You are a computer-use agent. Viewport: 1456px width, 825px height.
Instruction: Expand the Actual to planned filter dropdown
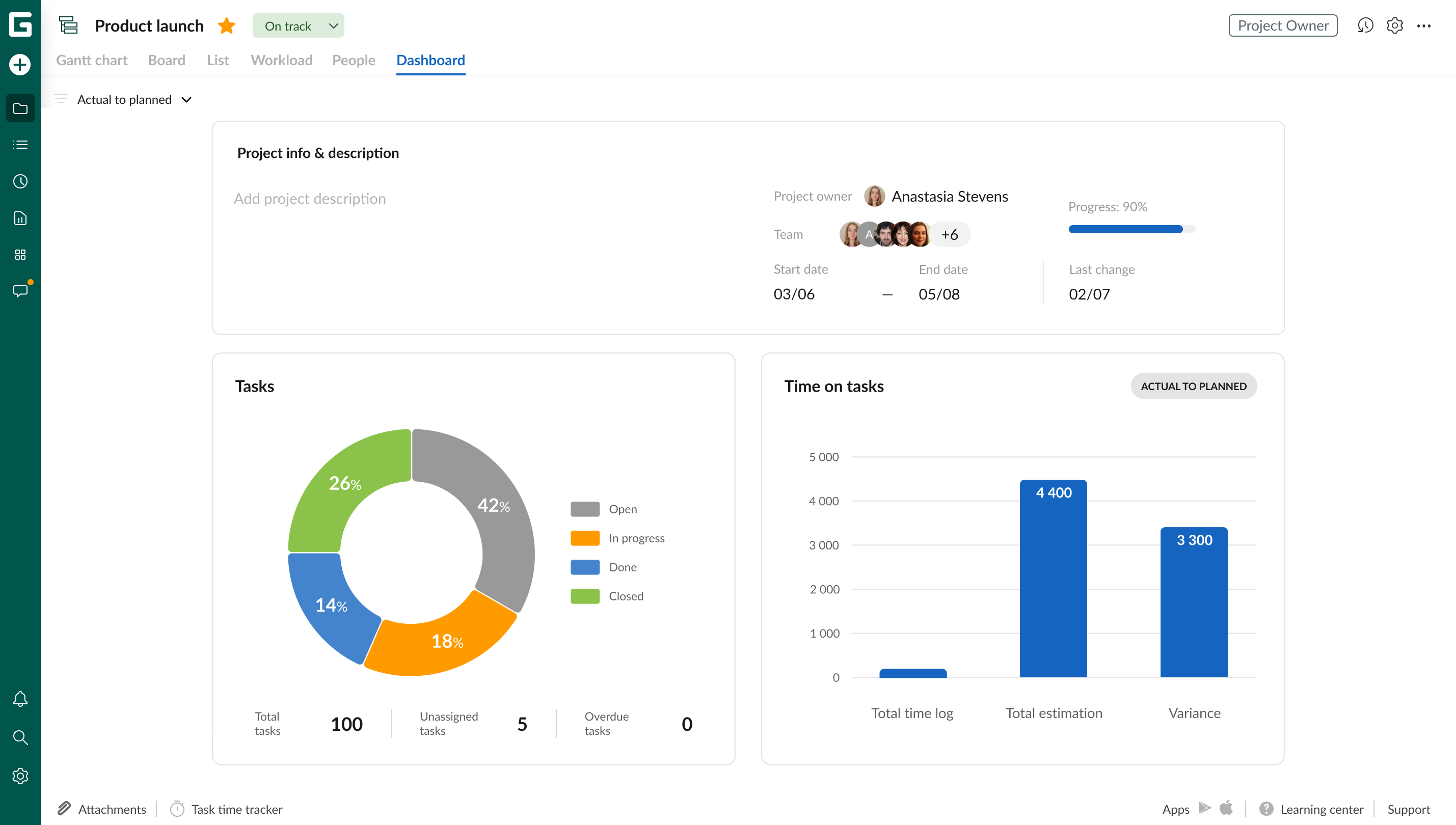tap(134, 100)
